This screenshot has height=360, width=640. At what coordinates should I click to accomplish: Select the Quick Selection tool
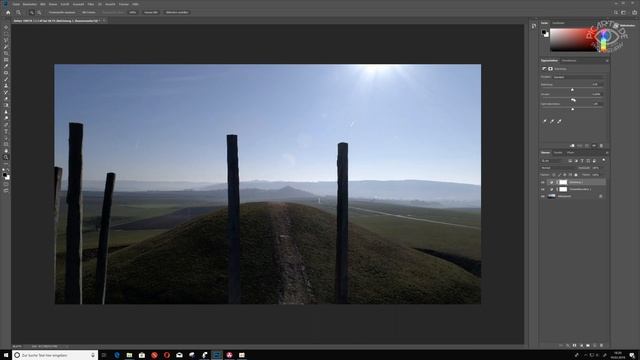(x=6, y=47)
